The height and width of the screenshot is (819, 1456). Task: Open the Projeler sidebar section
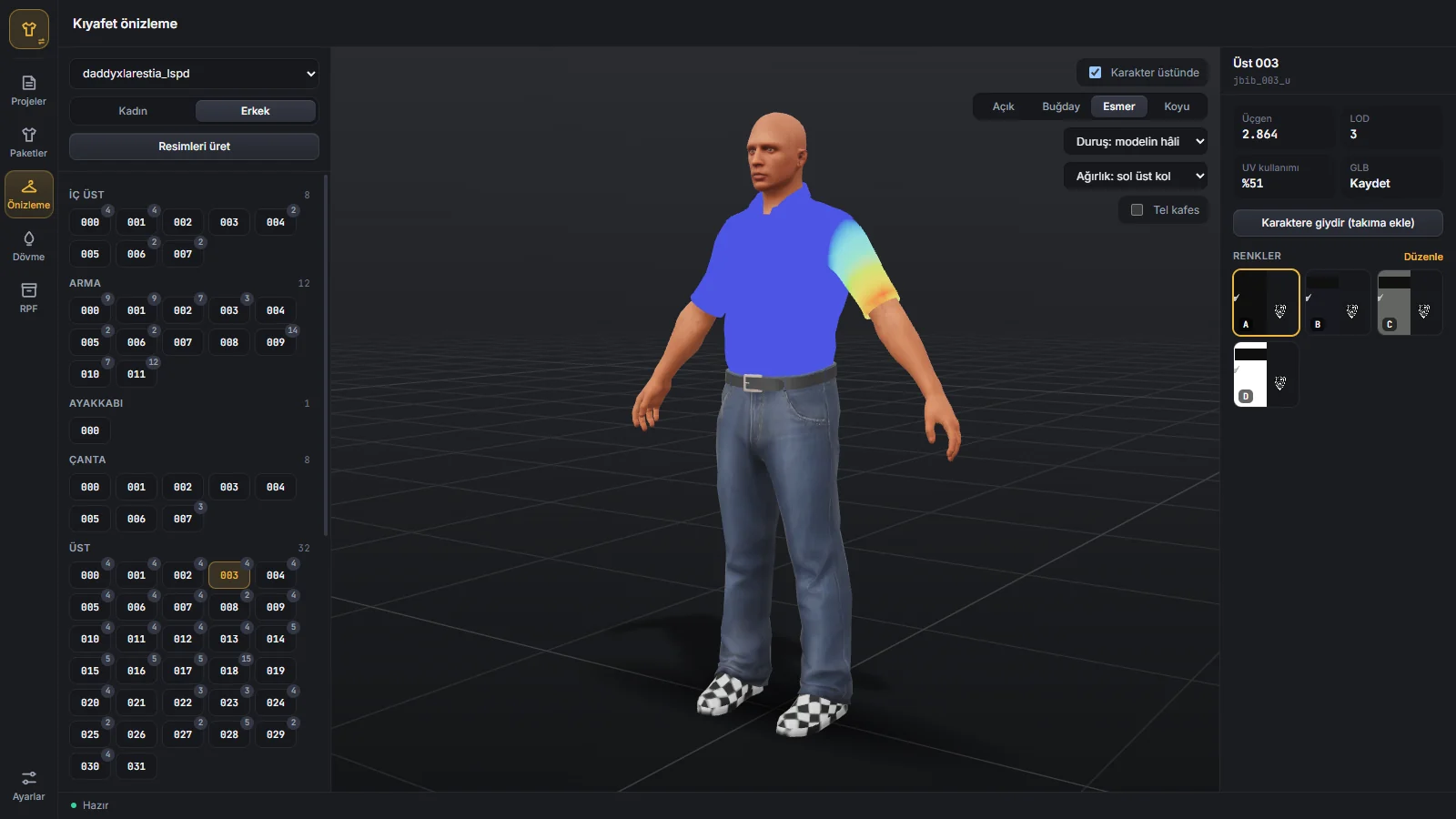28,90
